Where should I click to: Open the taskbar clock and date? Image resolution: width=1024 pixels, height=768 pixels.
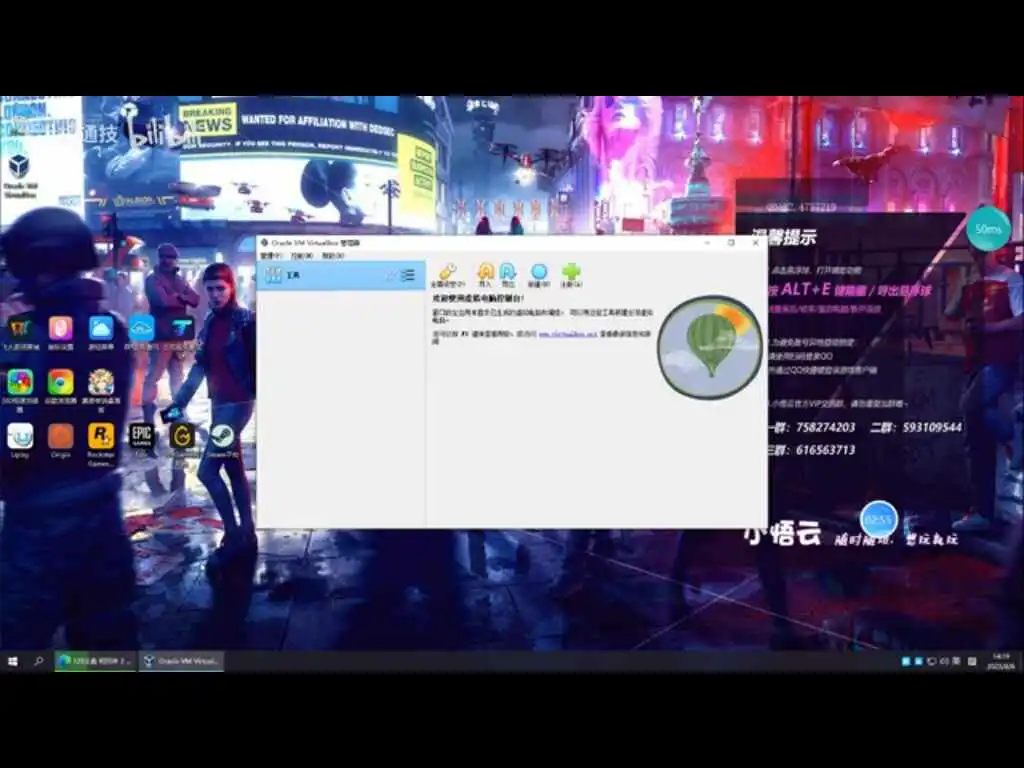click(1000, 662)
